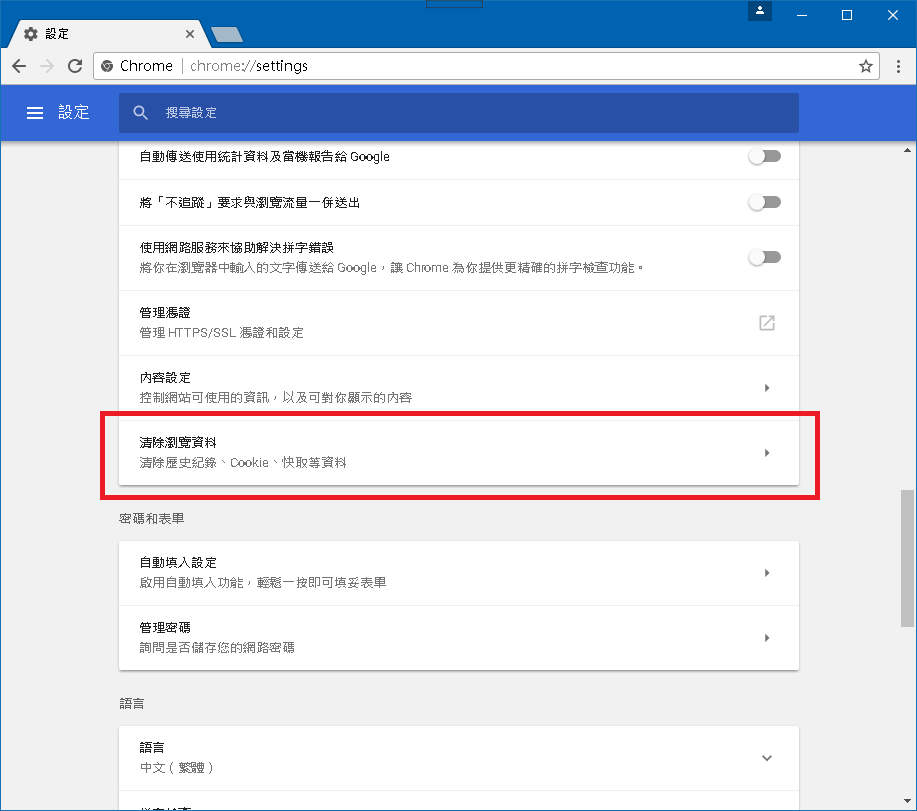Enable the 不追蹤 request toggle
This screenshot has height=811, width=917.
point(764,202)
